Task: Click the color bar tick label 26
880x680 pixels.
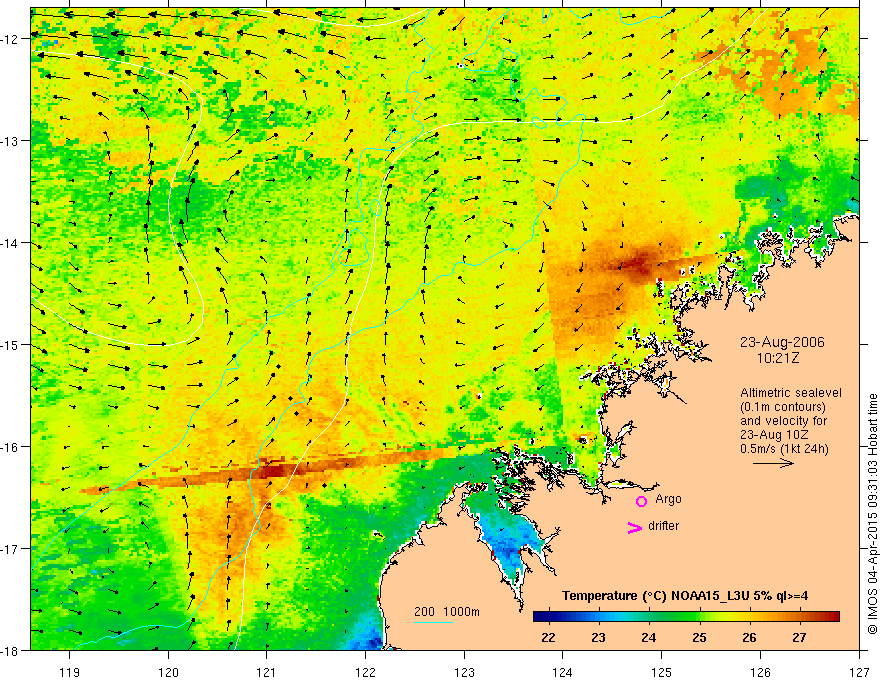Action: (x=749, y=638)
